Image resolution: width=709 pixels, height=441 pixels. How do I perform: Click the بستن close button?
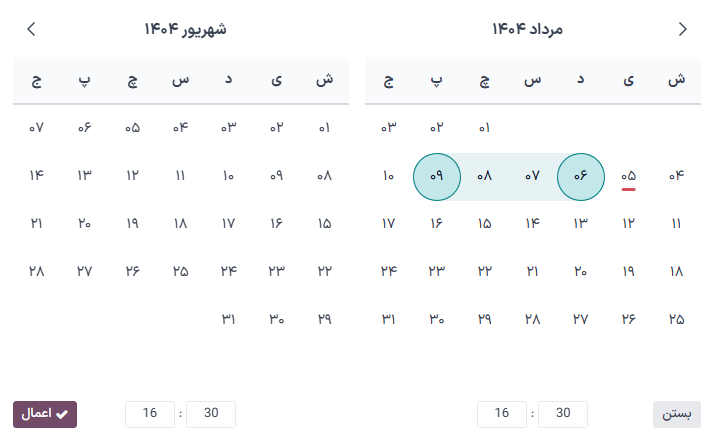tap(677, 414)
